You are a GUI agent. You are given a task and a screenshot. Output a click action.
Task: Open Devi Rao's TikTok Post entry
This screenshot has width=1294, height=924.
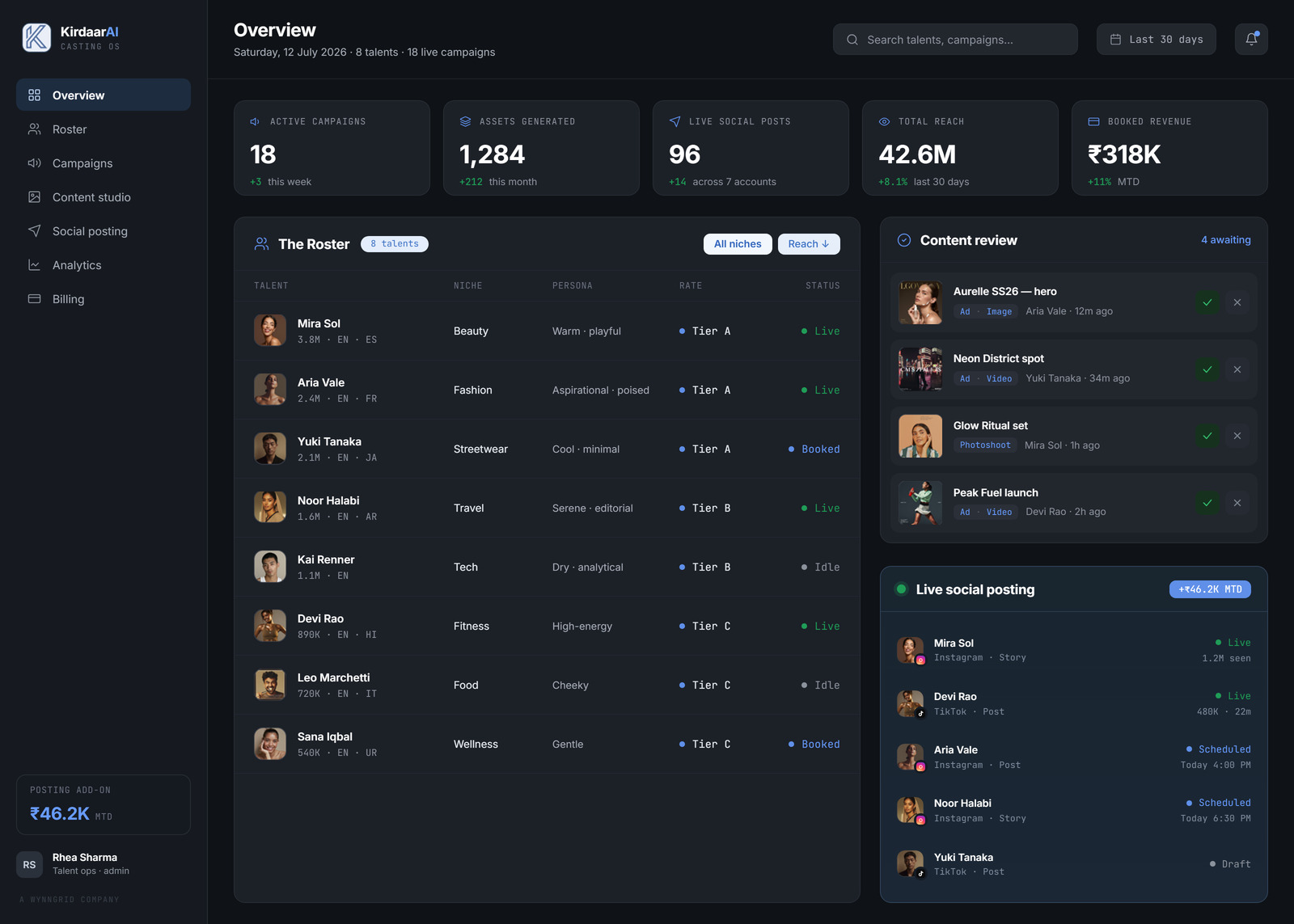pyautogui.click(x=1073, y=703)
